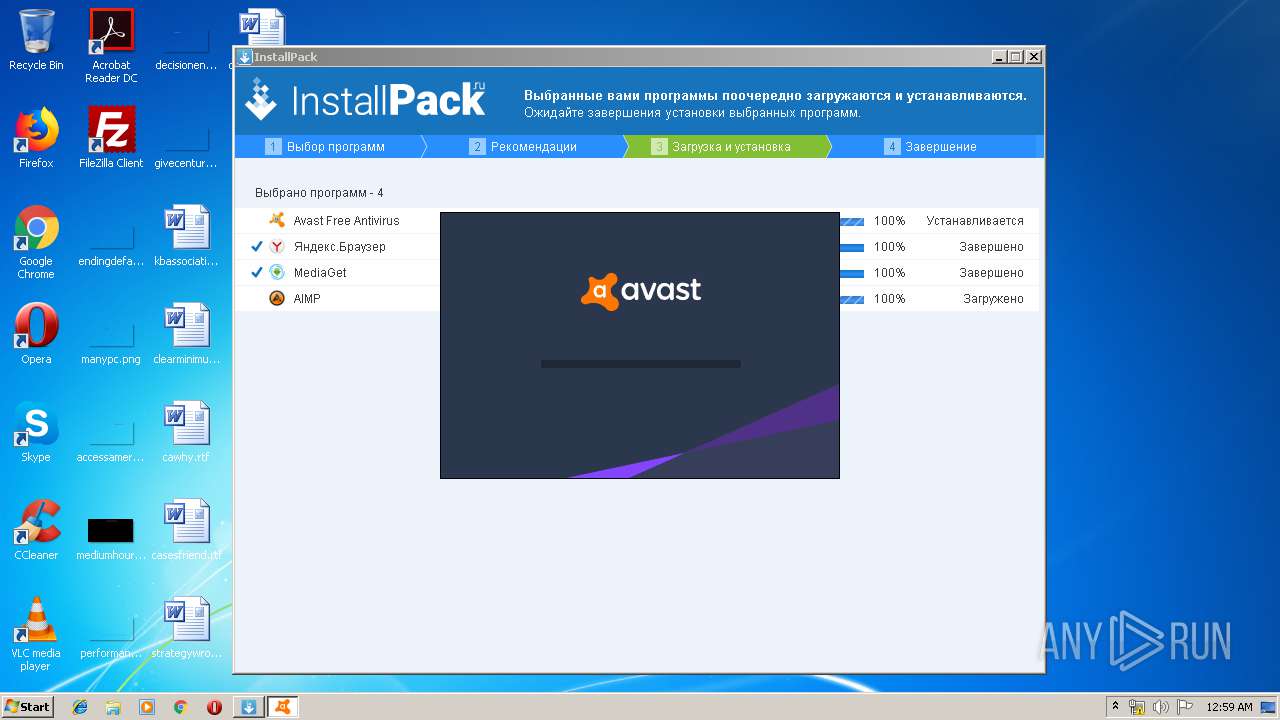This screenshot has height=720, width=1280.
Task: Open the Start menu
Action: (28, 707)
